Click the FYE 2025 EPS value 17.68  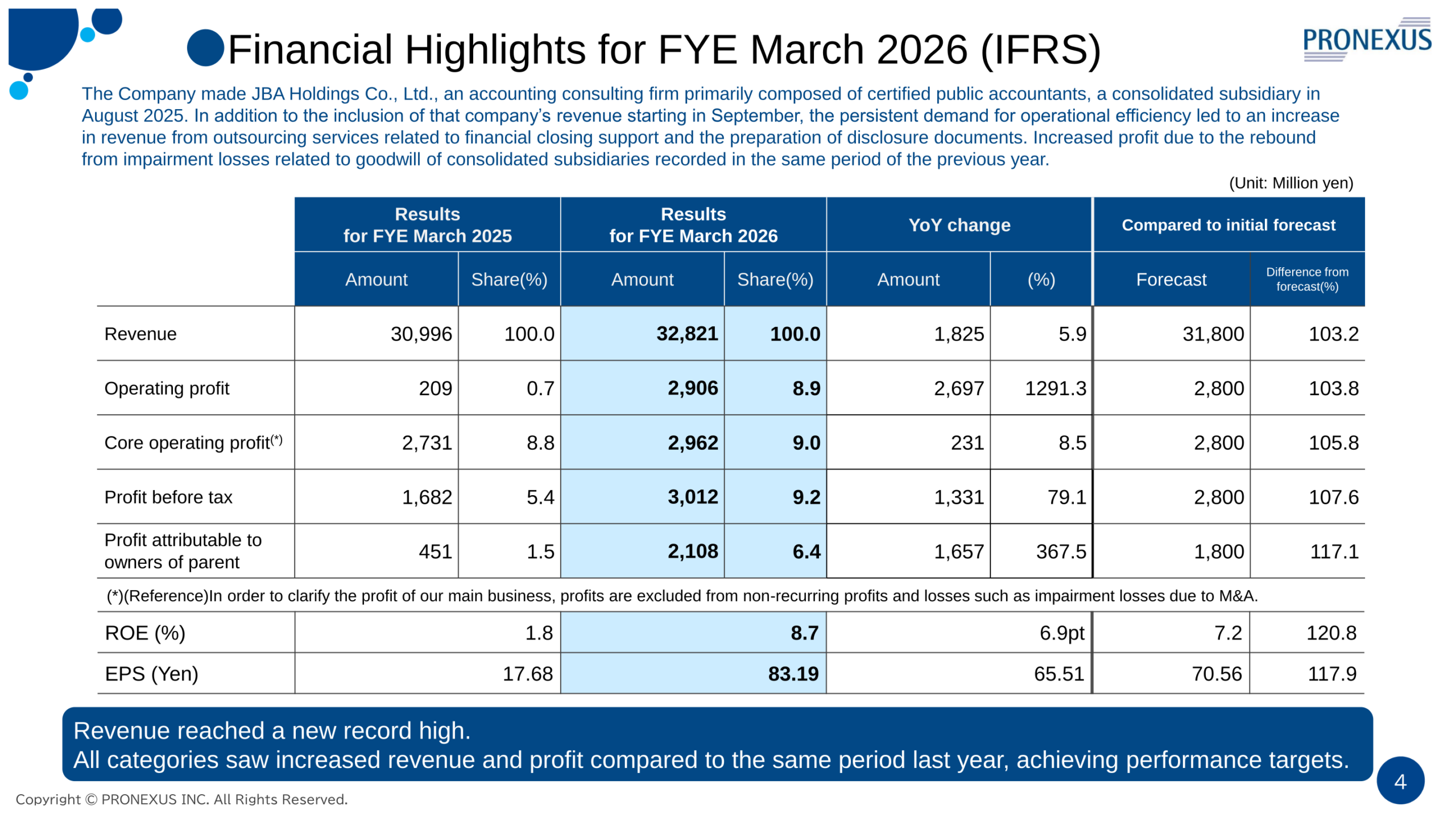click(x=527, y=674)
